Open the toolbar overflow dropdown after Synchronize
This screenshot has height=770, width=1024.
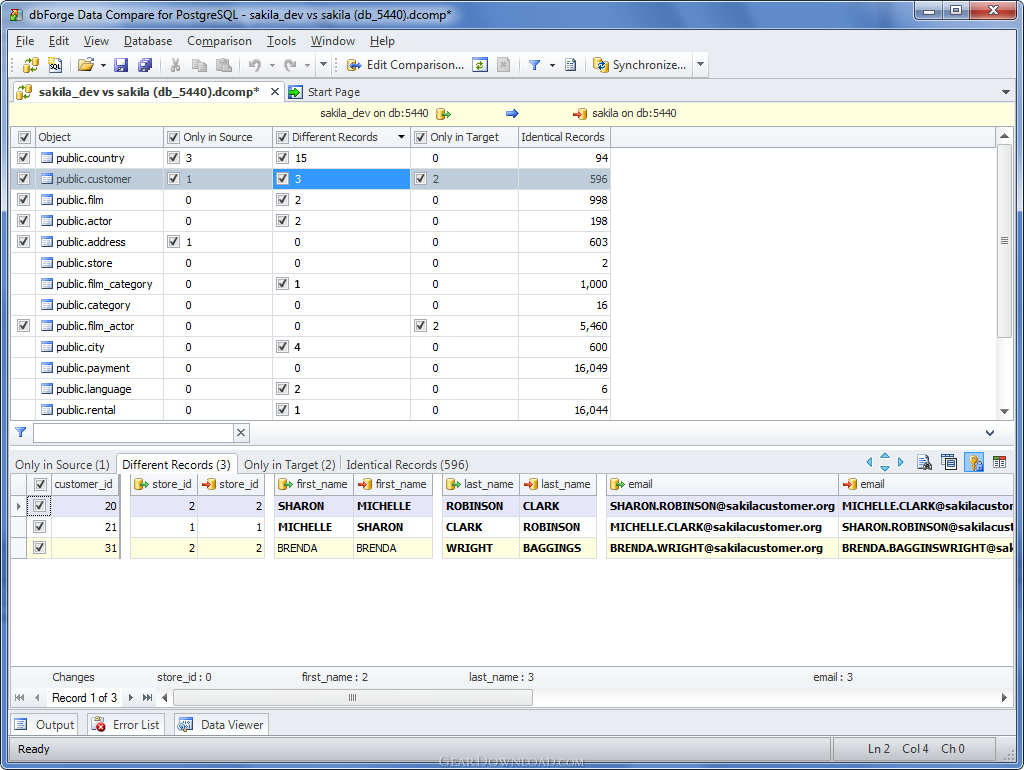(x=700, y=65)
